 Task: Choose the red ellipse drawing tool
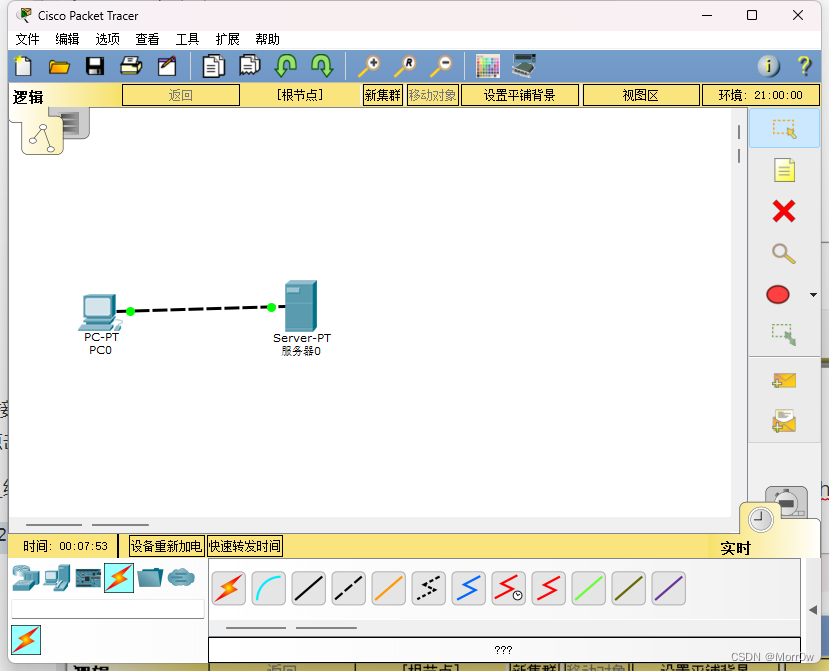click(x=778, y=295)
